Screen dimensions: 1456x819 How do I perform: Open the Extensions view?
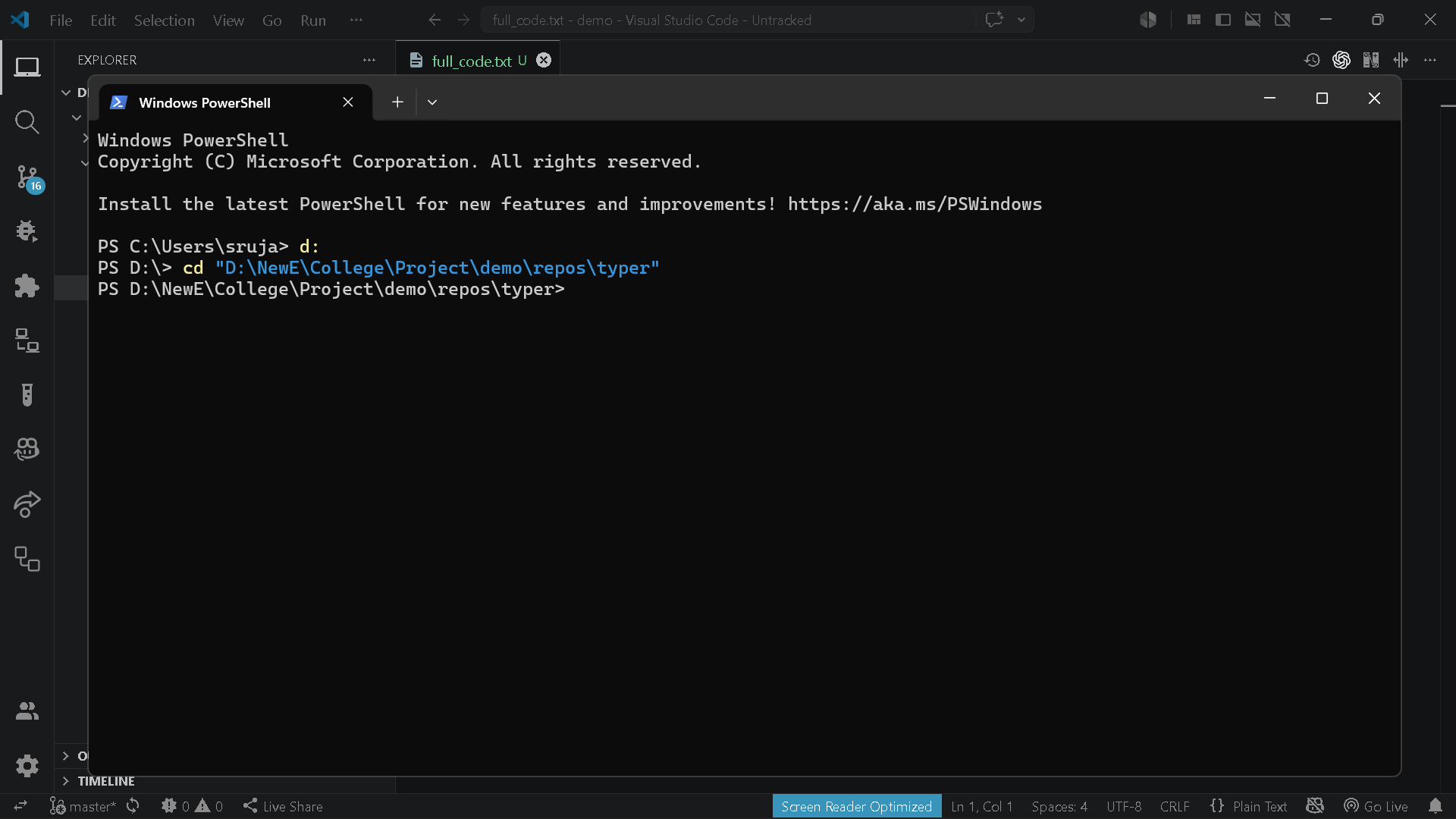[x=27, y=286]
